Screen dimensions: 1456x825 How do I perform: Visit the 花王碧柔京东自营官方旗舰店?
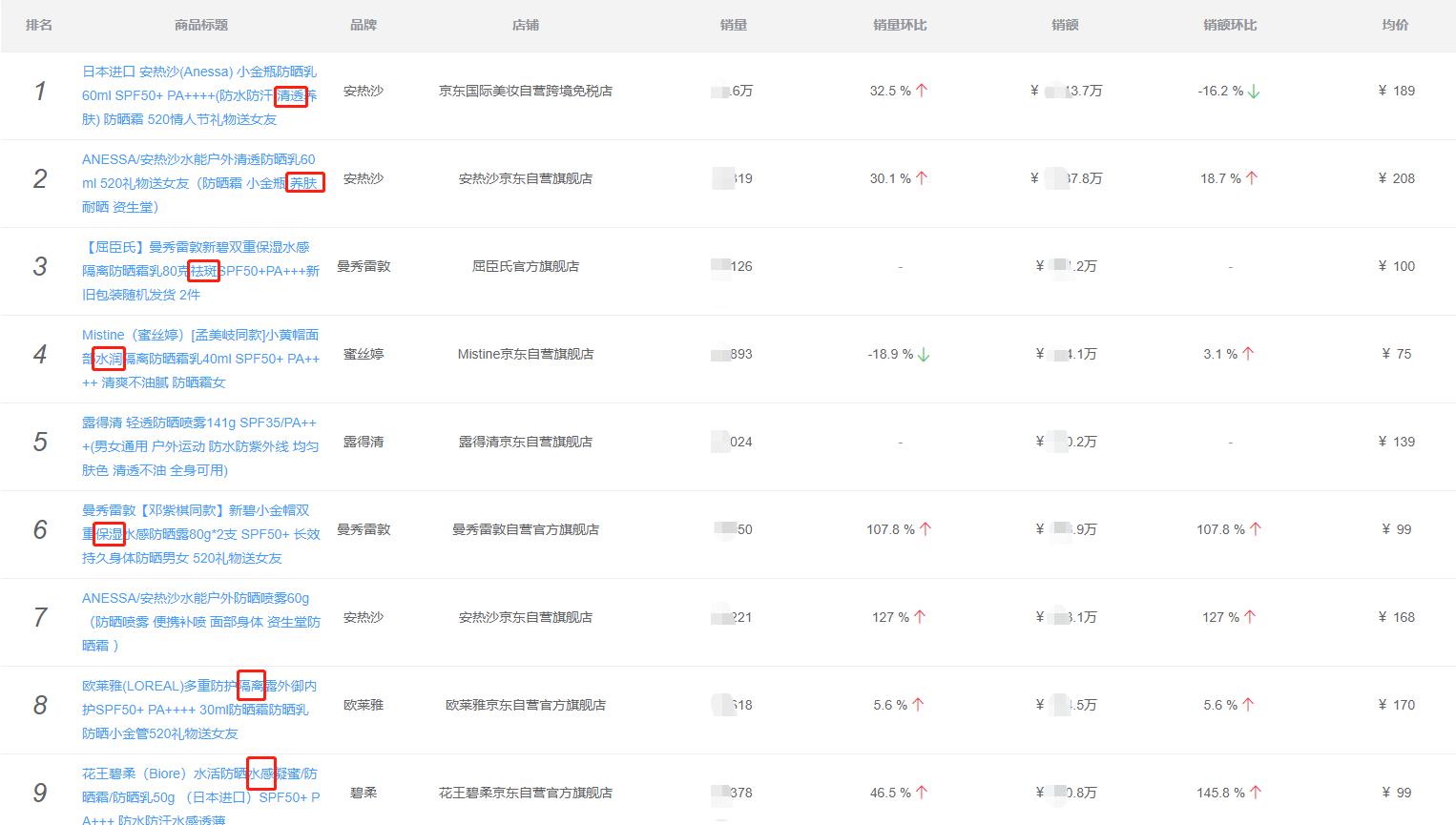click(x=526, y=792)
